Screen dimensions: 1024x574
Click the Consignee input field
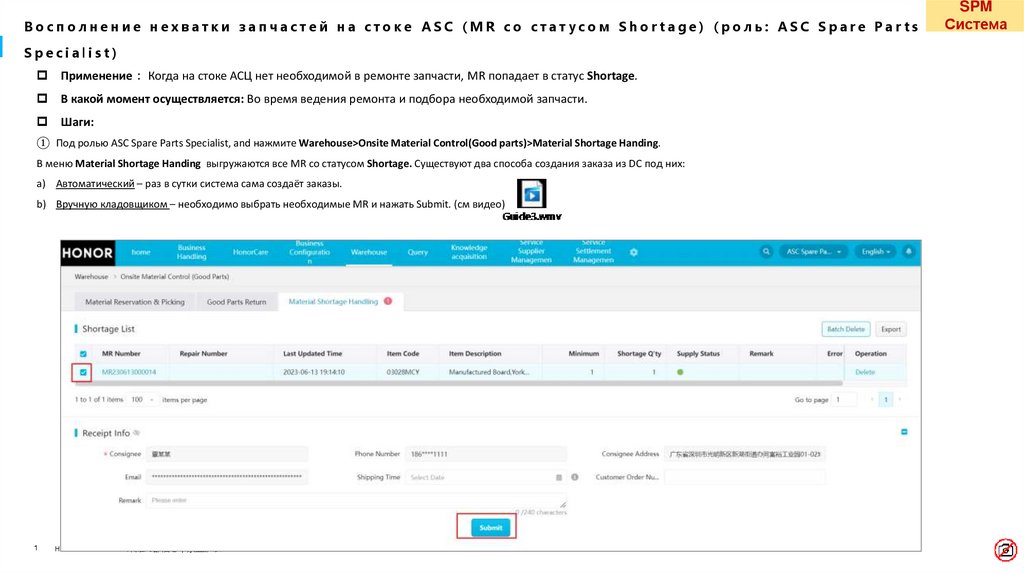click(227, 454)
